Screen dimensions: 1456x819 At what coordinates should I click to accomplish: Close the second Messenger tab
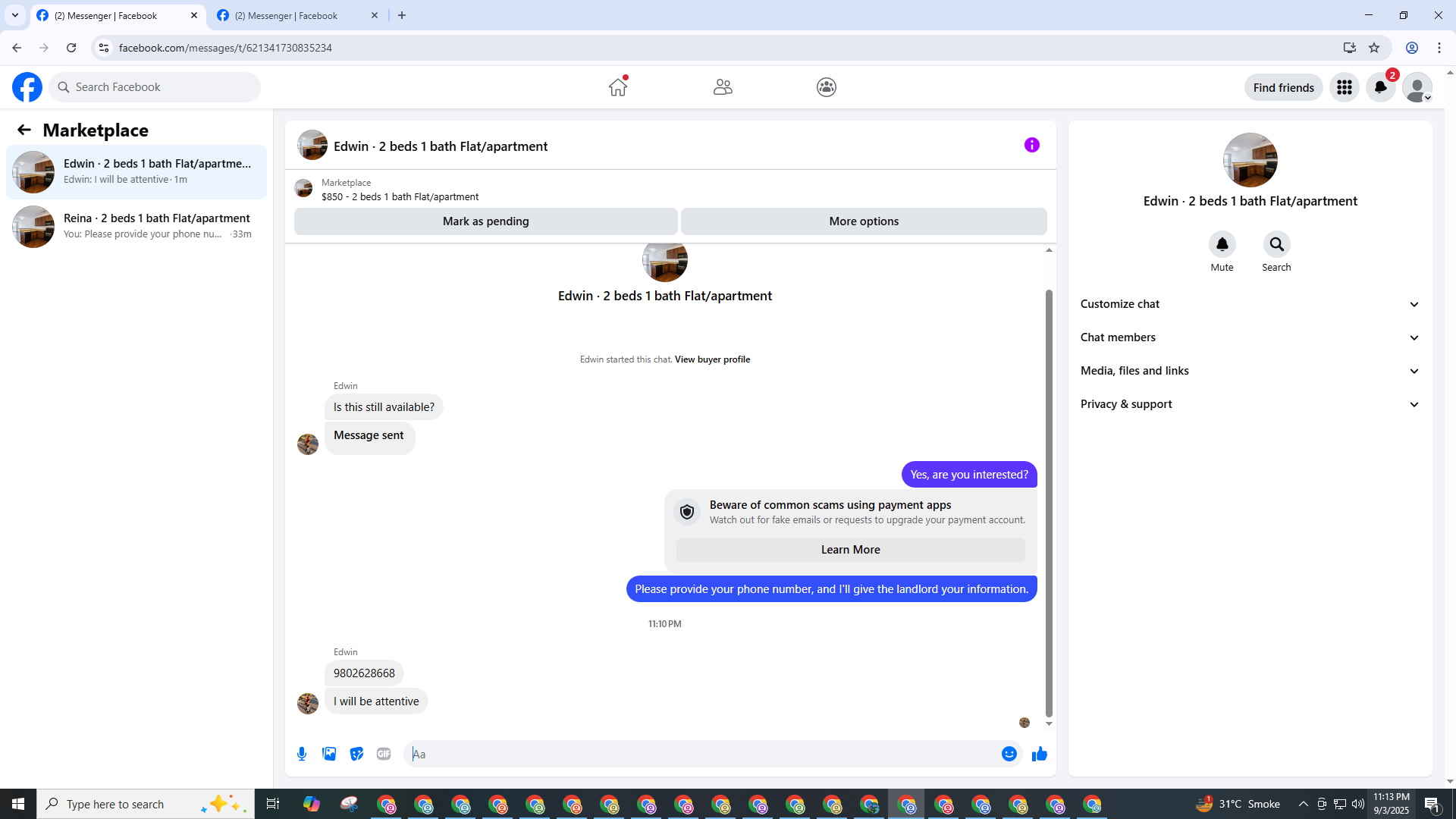(x=375, y=15)
